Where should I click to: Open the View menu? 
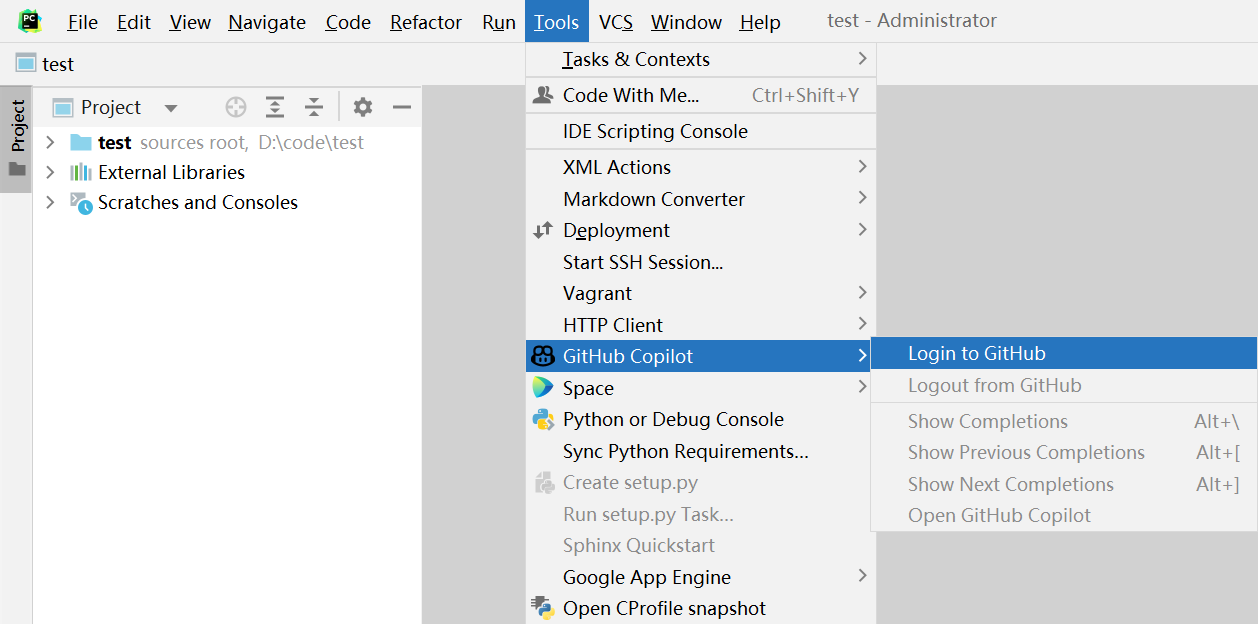point(190,22)
